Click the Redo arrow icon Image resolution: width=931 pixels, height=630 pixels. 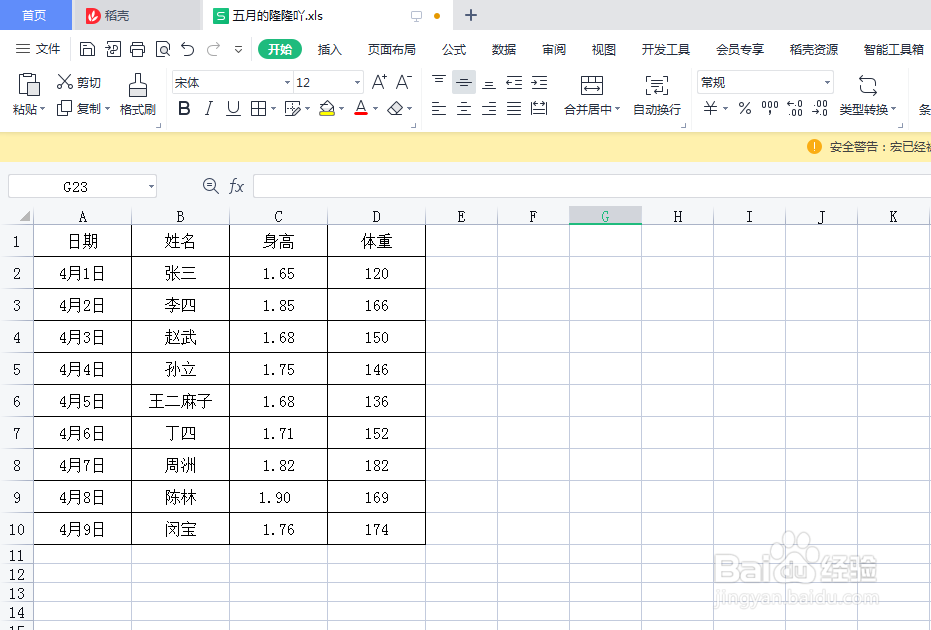213,49
